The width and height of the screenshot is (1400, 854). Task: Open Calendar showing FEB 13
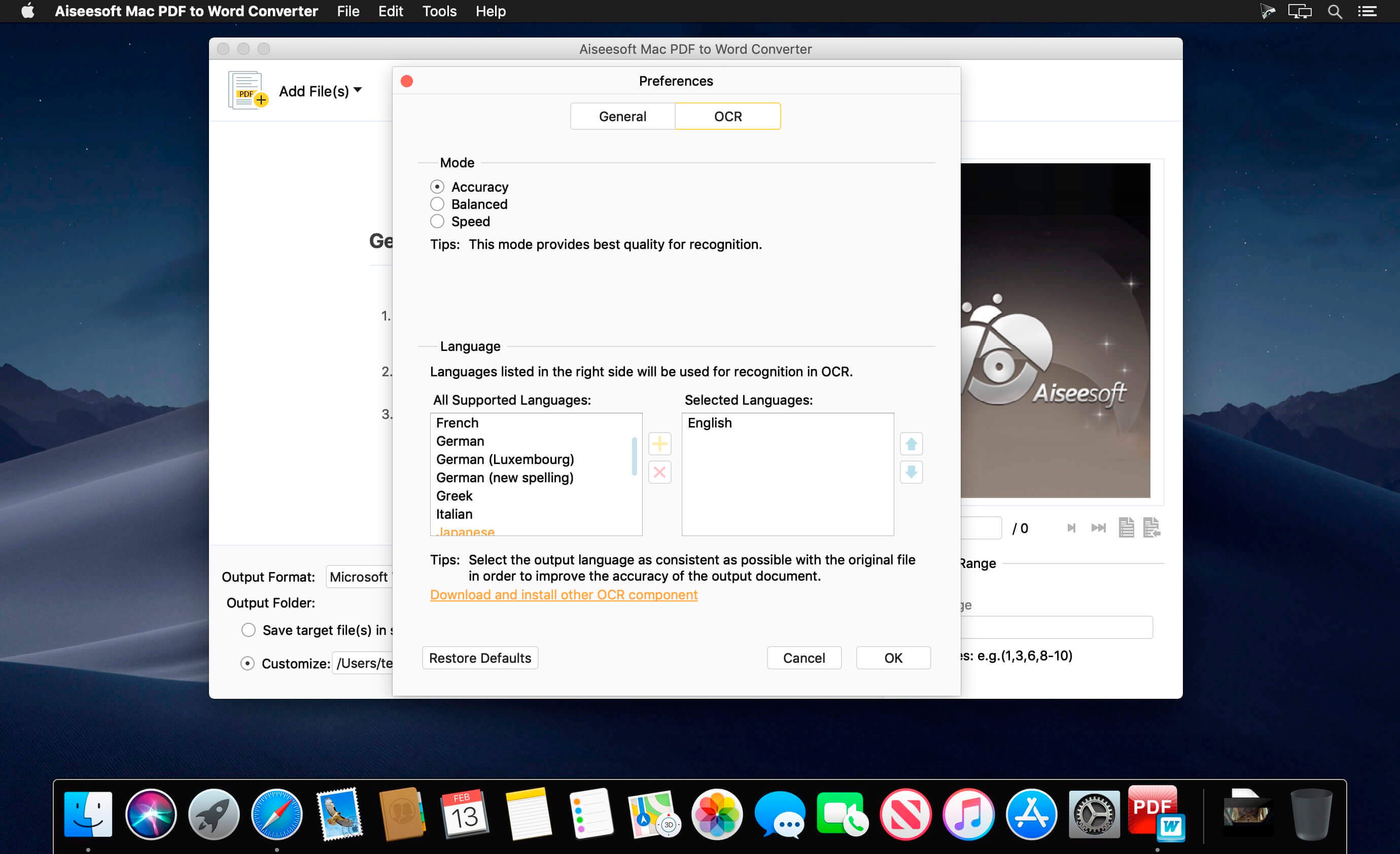coord(465,814)
